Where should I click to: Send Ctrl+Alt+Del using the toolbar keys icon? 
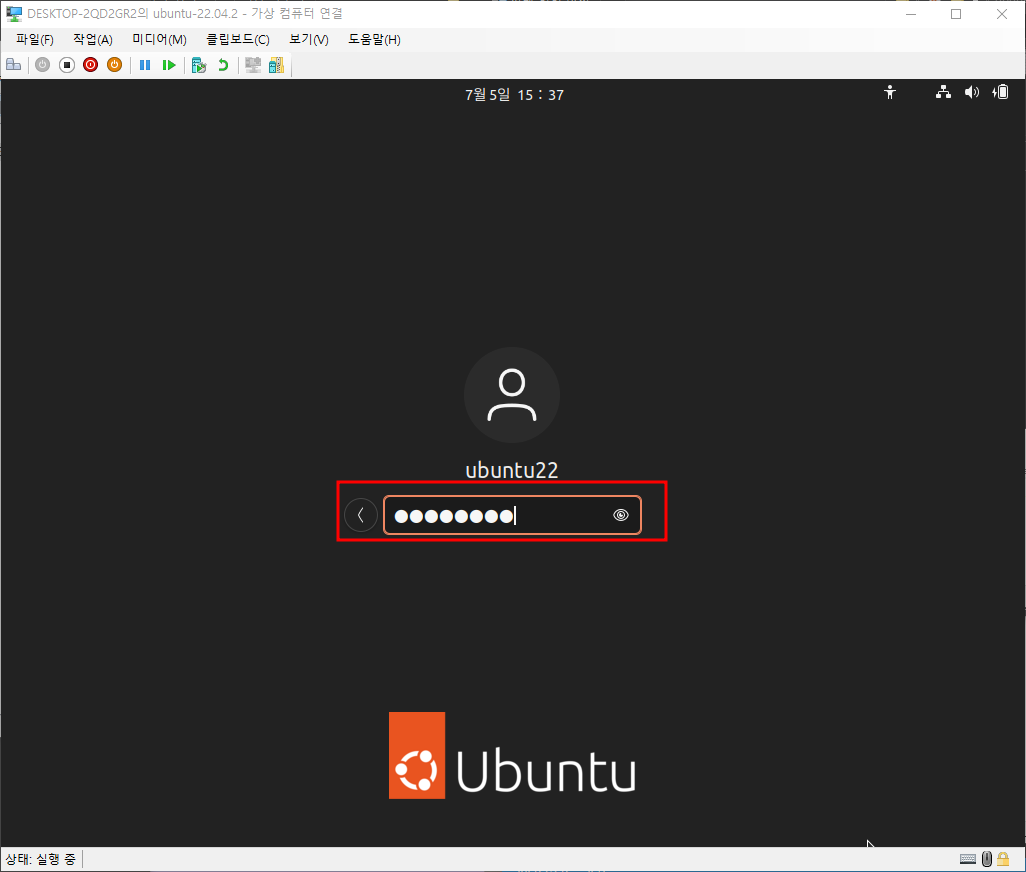[14, 65]
